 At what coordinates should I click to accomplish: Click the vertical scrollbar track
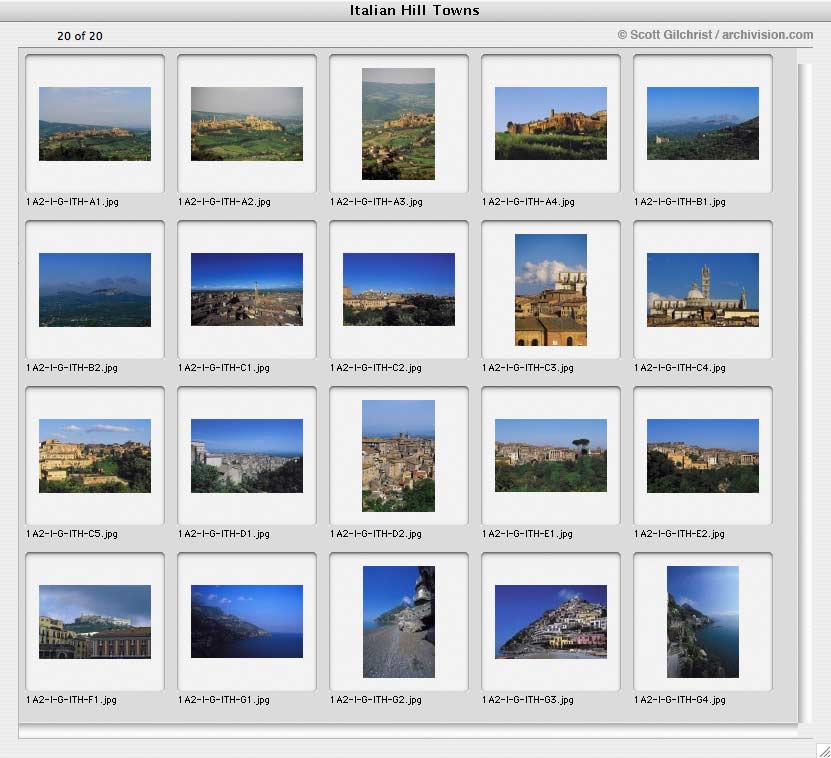[x=805, y=393]
